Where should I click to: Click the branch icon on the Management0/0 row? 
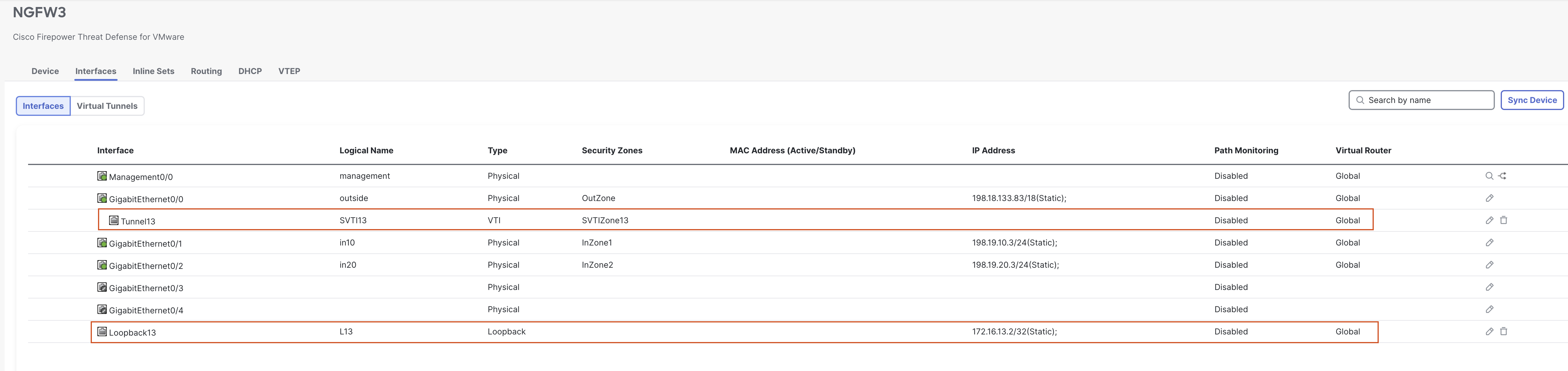coord(1502,176)
